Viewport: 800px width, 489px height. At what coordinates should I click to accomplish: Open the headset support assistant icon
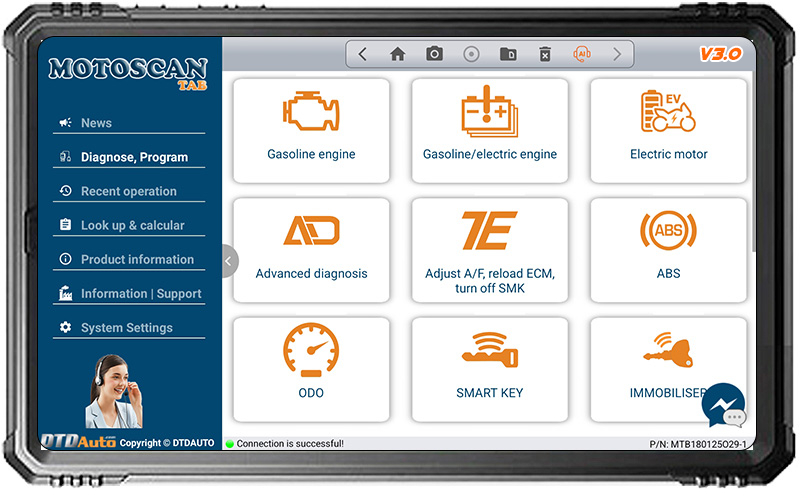tap(582, 54)
